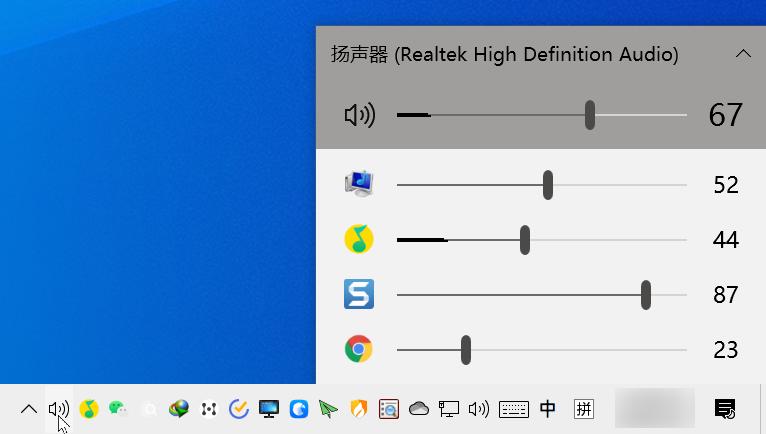Open Internet Download Manager tray icon
766x434 pixels.
pos(179,409)
